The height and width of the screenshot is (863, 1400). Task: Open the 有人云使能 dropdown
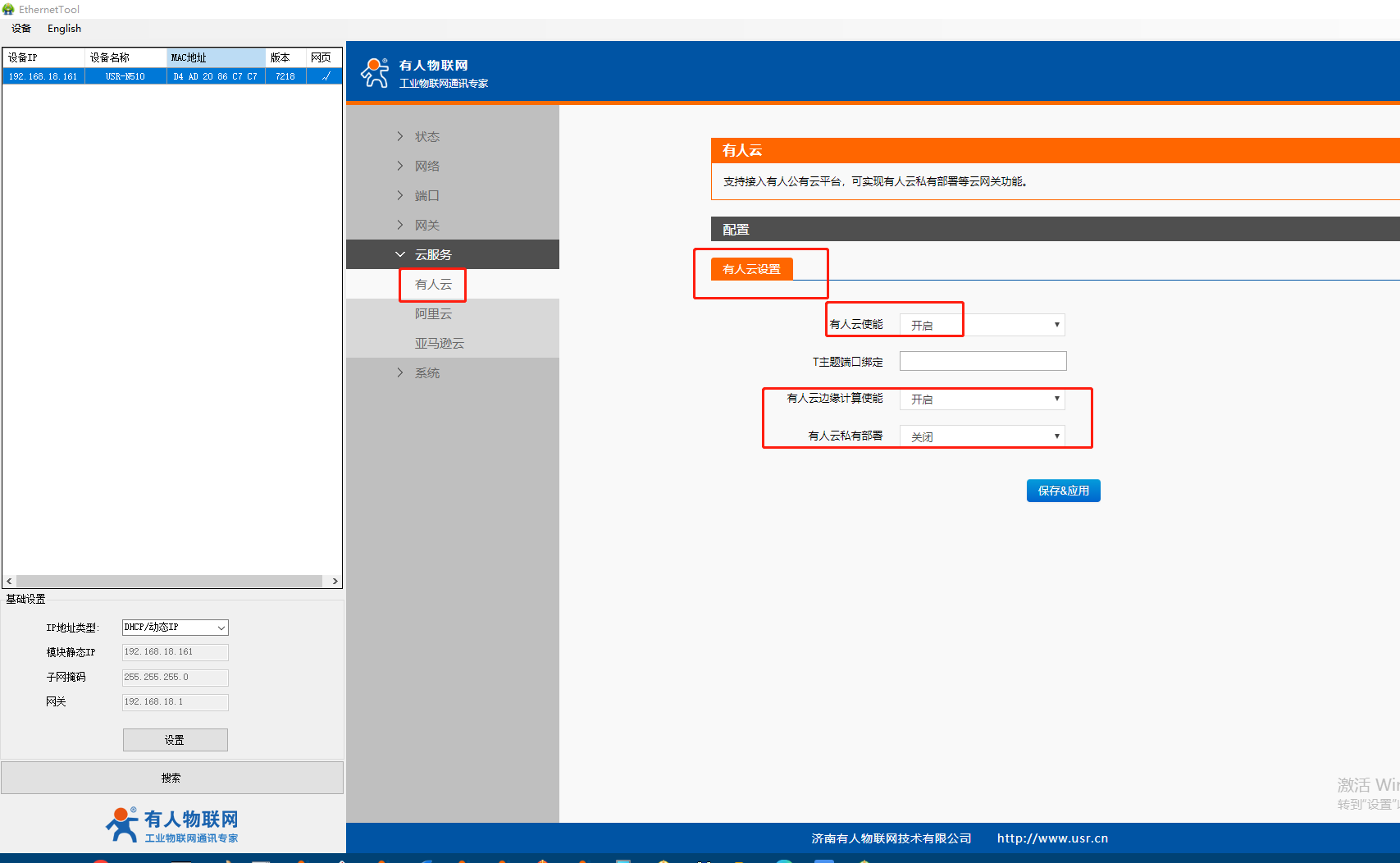coord(983,325)
